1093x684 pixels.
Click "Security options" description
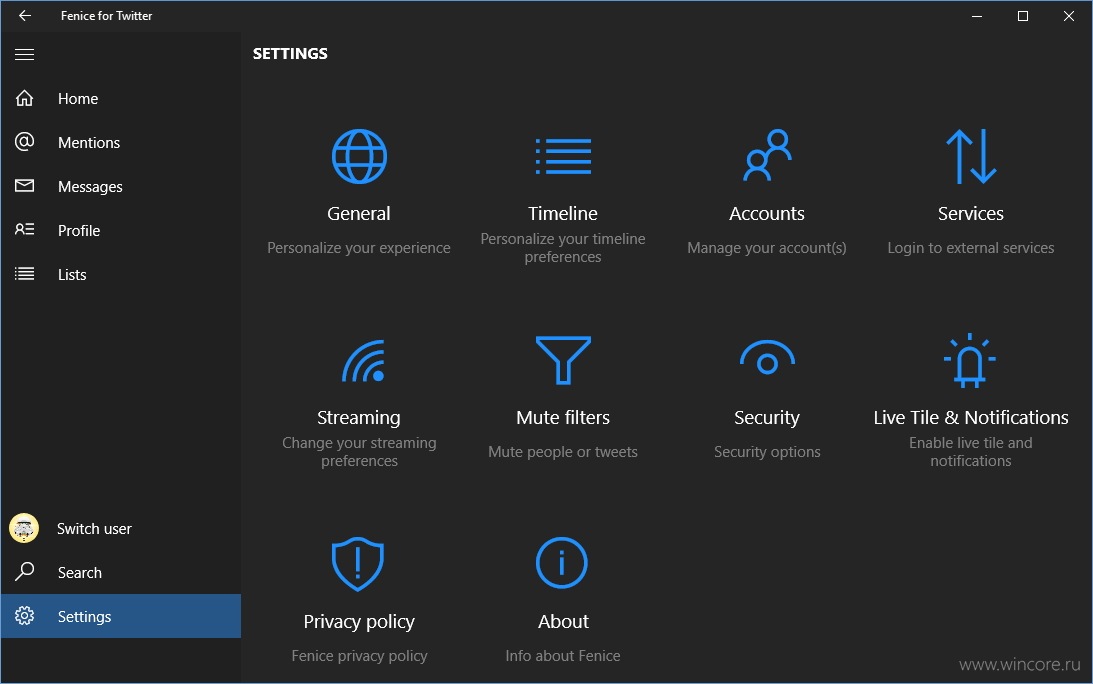click(x=767, y=452)
